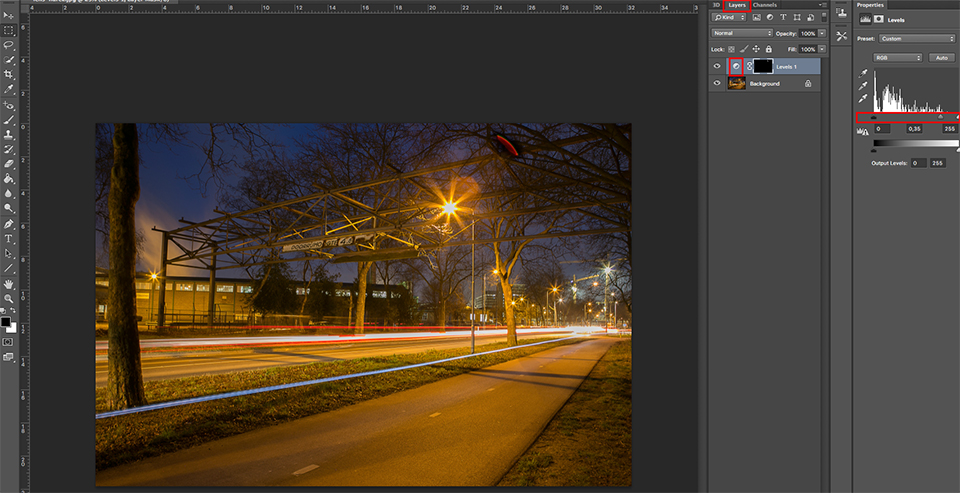Hide the Levels 1 layer
The height and width of the screenshot is (493, 960).
pyautogui.click(x=717, y=66)
